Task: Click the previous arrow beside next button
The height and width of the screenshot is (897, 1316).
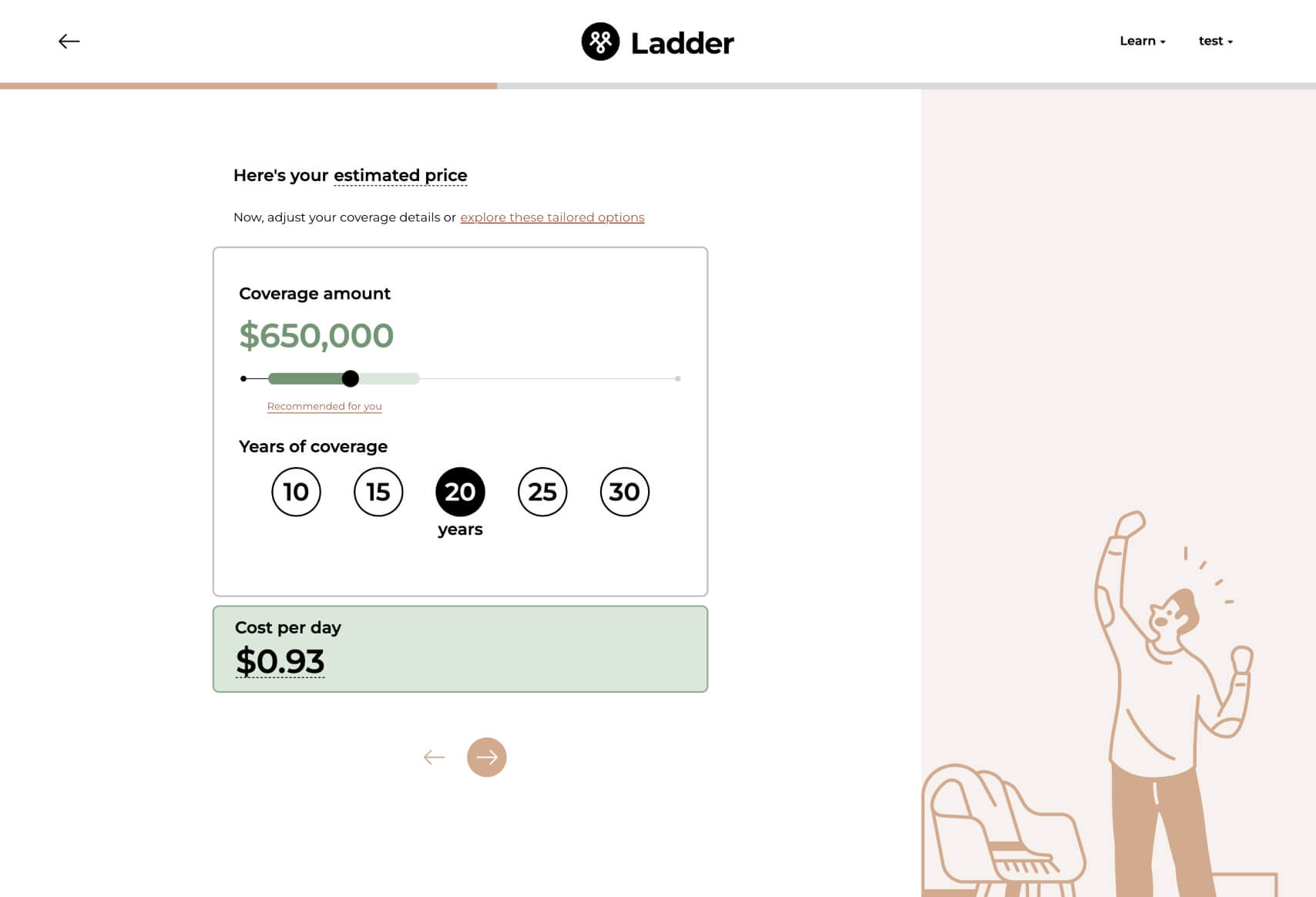Action: 435,758
